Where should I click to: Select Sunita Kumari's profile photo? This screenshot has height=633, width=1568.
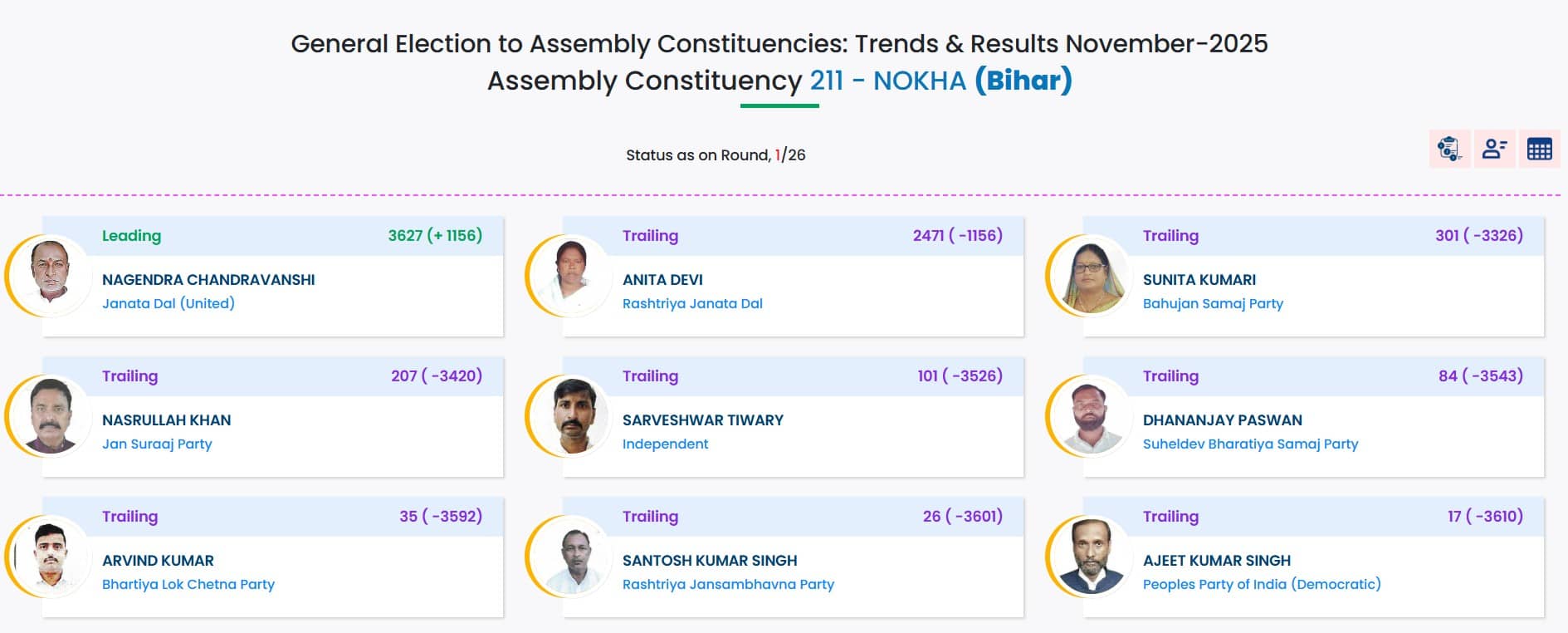click(x=1091, y=275)
